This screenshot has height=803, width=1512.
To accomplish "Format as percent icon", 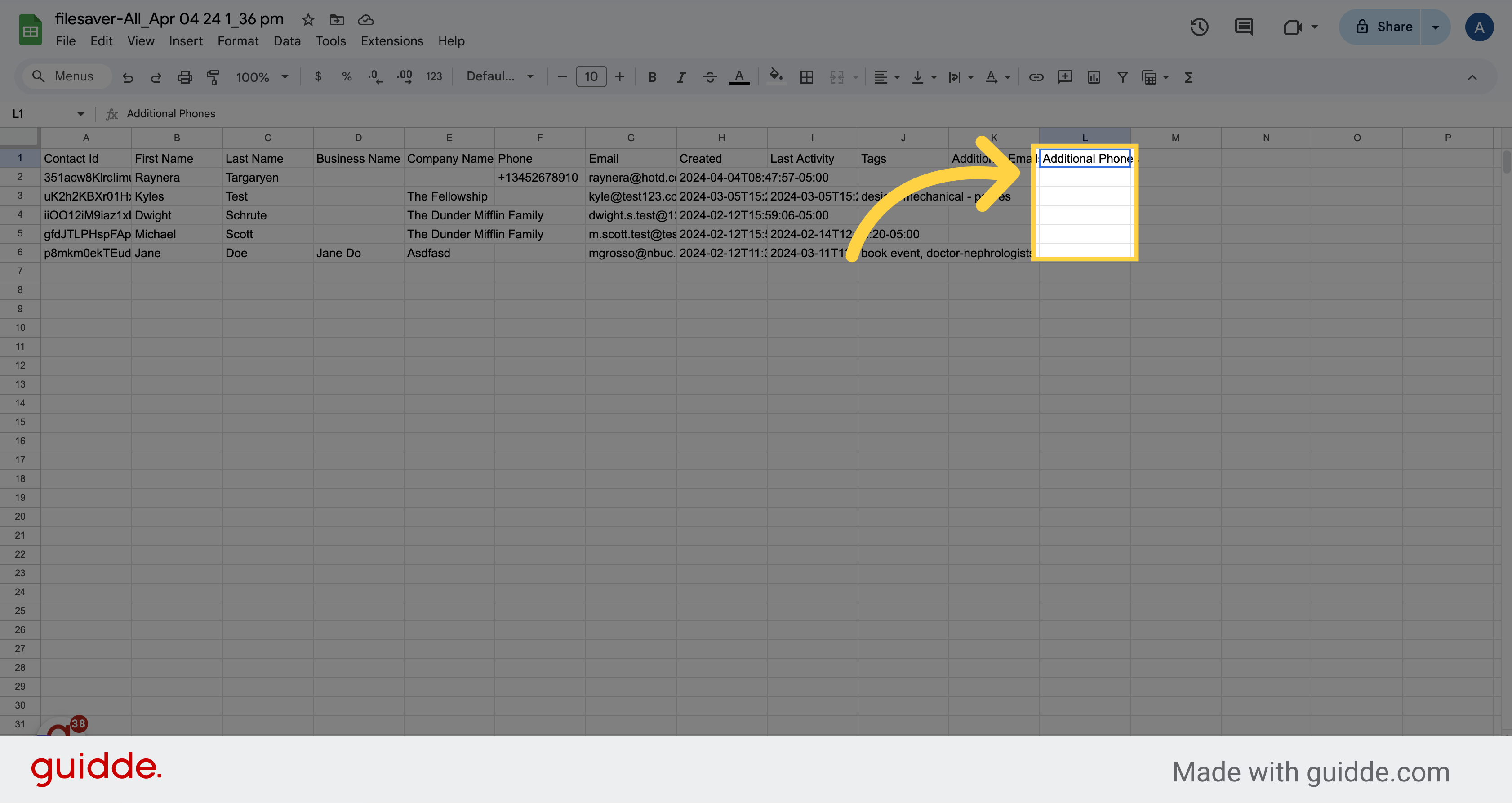I will point(347,76).
